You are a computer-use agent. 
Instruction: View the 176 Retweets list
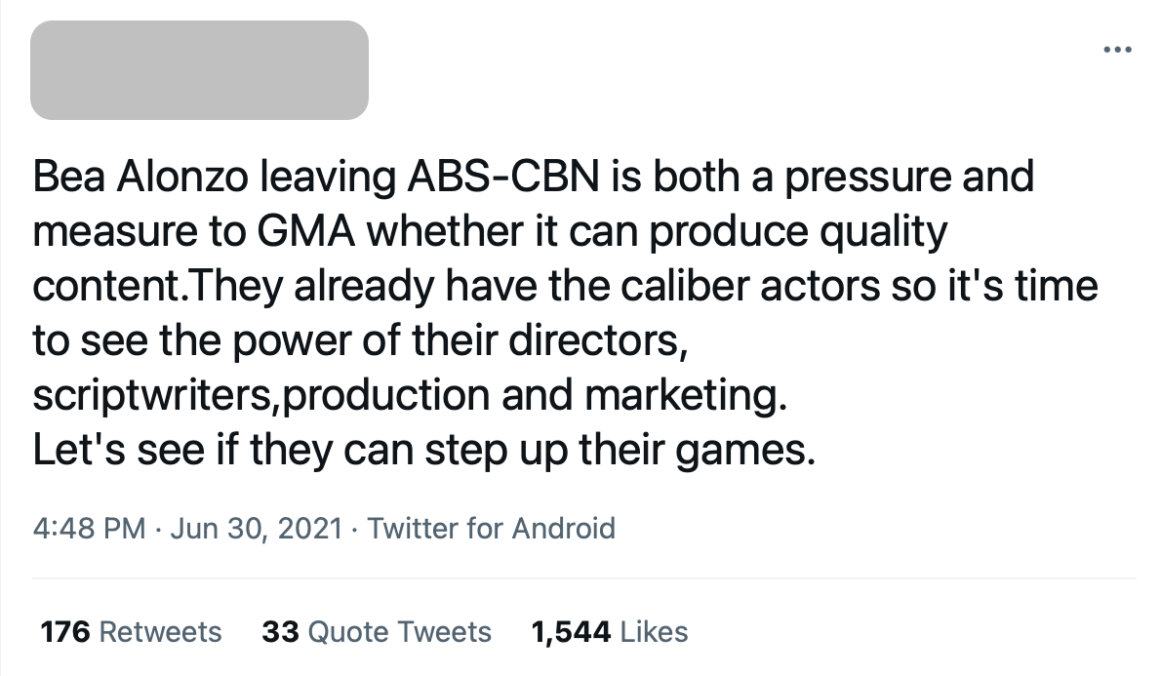[x=131, y=632]
